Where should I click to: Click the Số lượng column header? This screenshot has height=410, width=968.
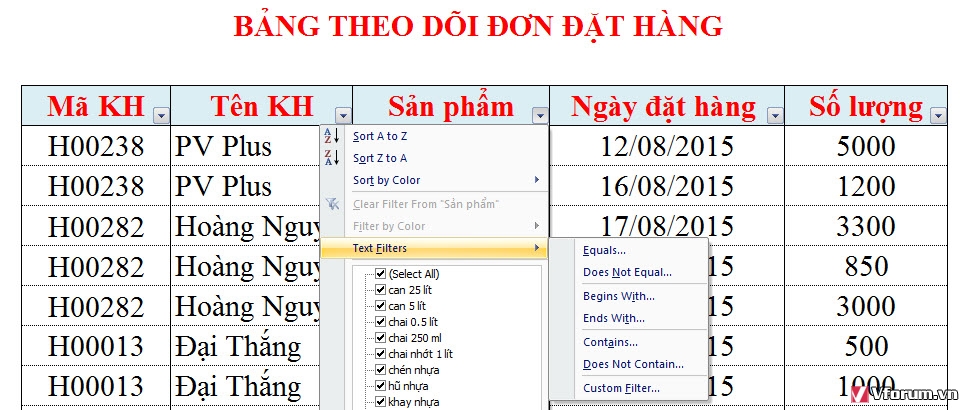click(866, 106)
